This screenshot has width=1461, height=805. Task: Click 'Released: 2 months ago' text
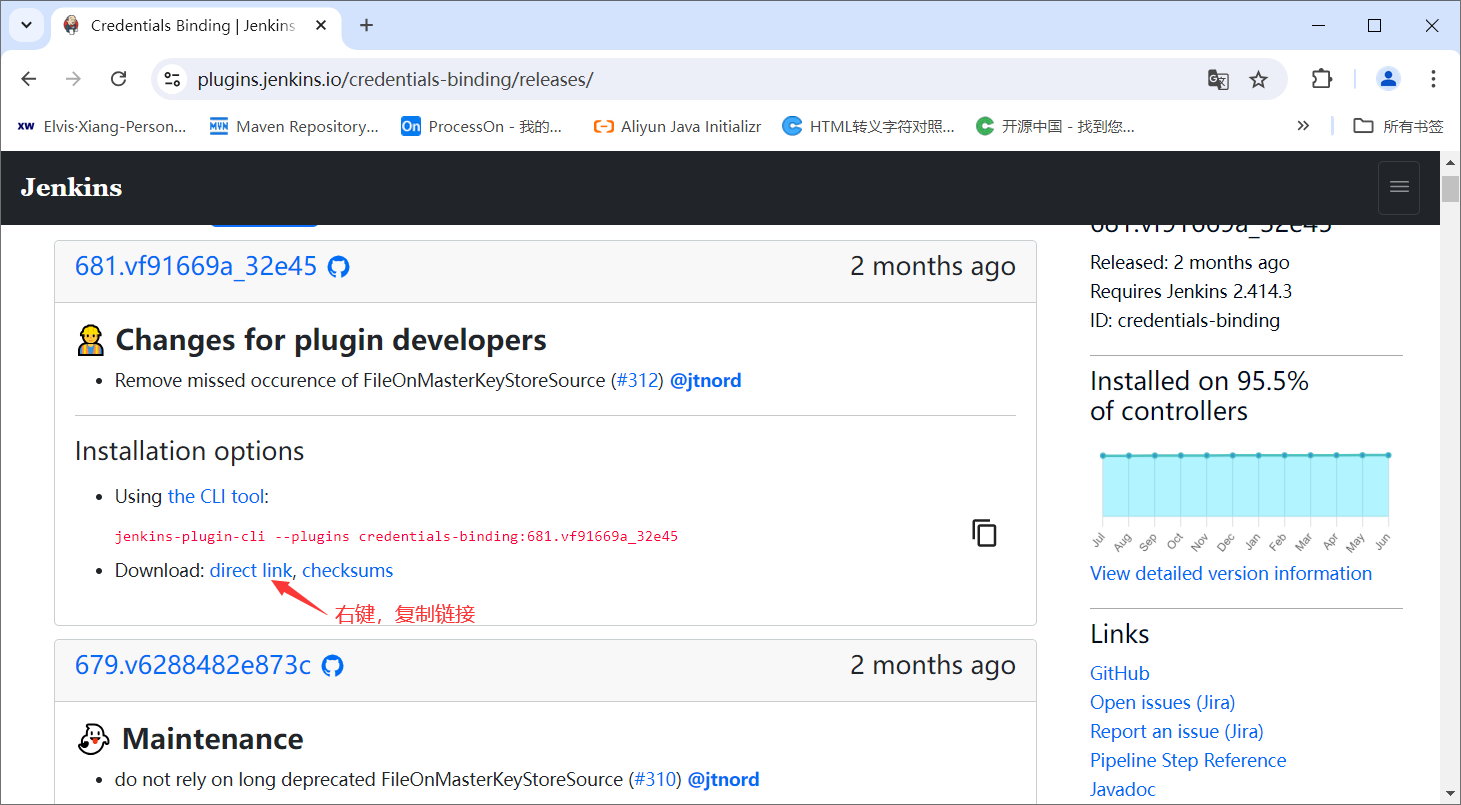1190,263
